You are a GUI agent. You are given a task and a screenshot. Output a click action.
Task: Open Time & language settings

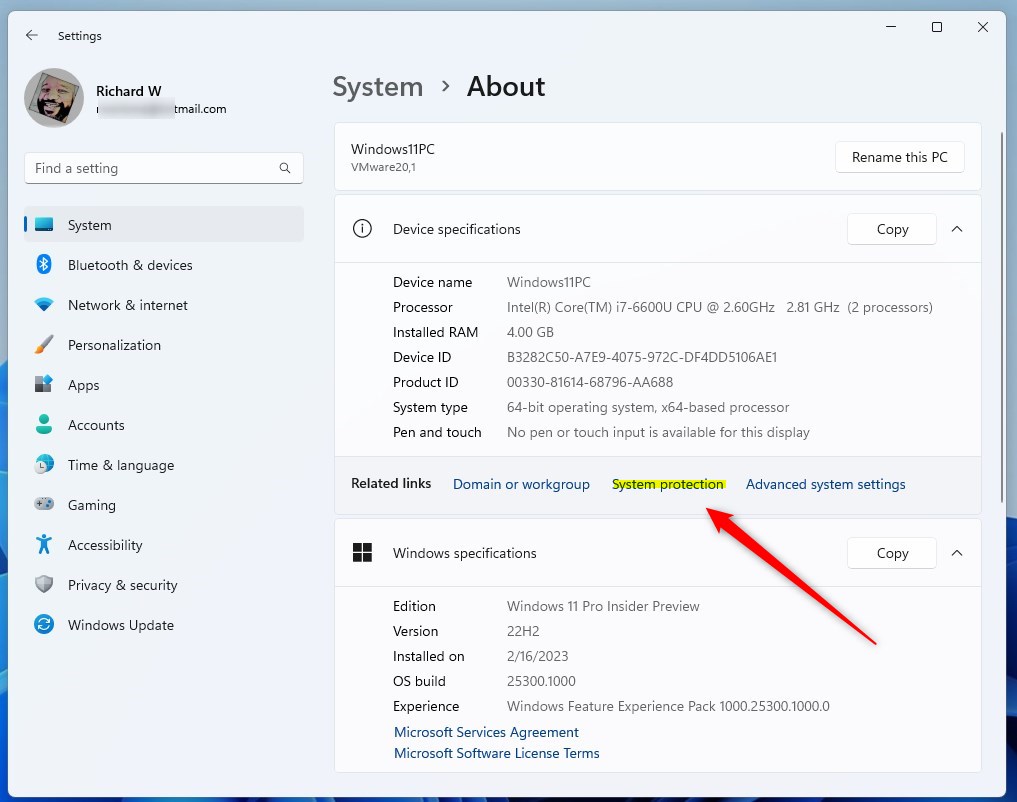119,465
